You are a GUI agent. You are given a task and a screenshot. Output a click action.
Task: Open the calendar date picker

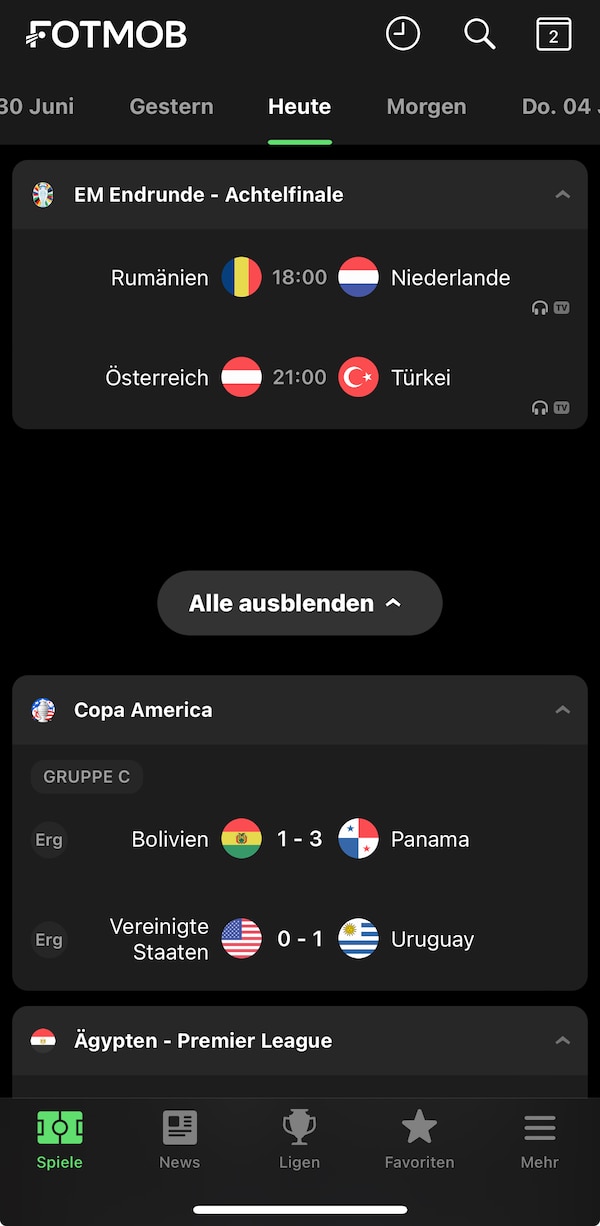tap(553, 33)
